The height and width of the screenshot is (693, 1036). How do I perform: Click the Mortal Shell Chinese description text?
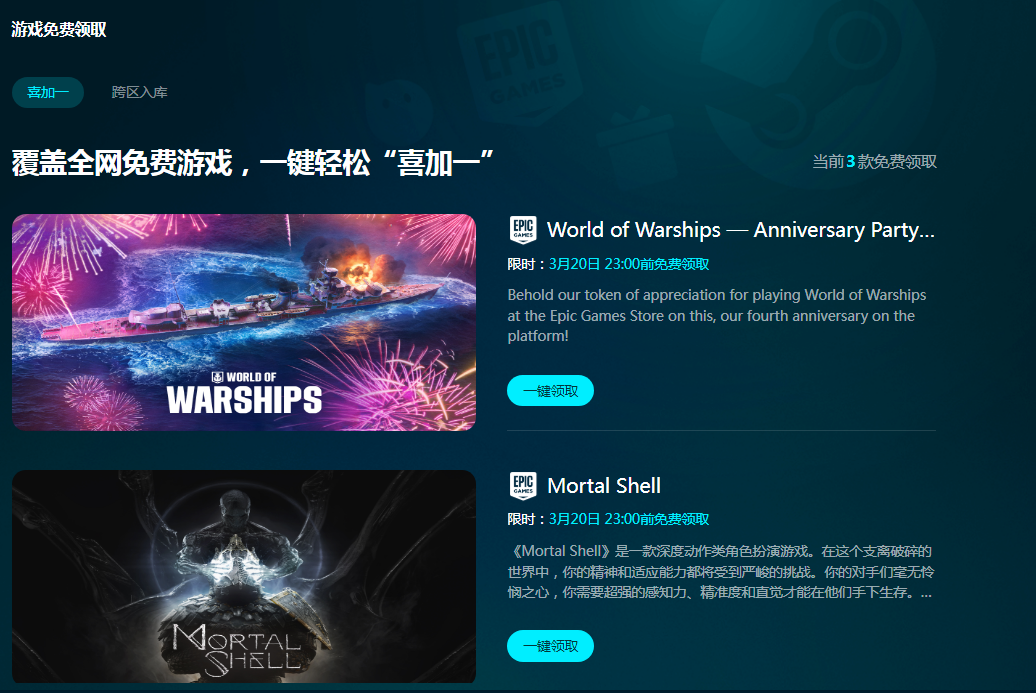(x=721, y=571)
